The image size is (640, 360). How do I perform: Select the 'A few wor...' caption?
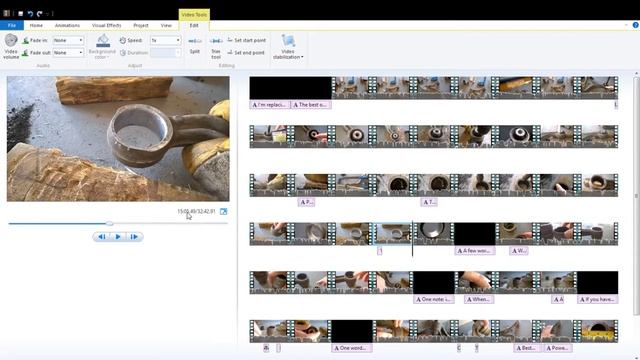tap(475, 251)
